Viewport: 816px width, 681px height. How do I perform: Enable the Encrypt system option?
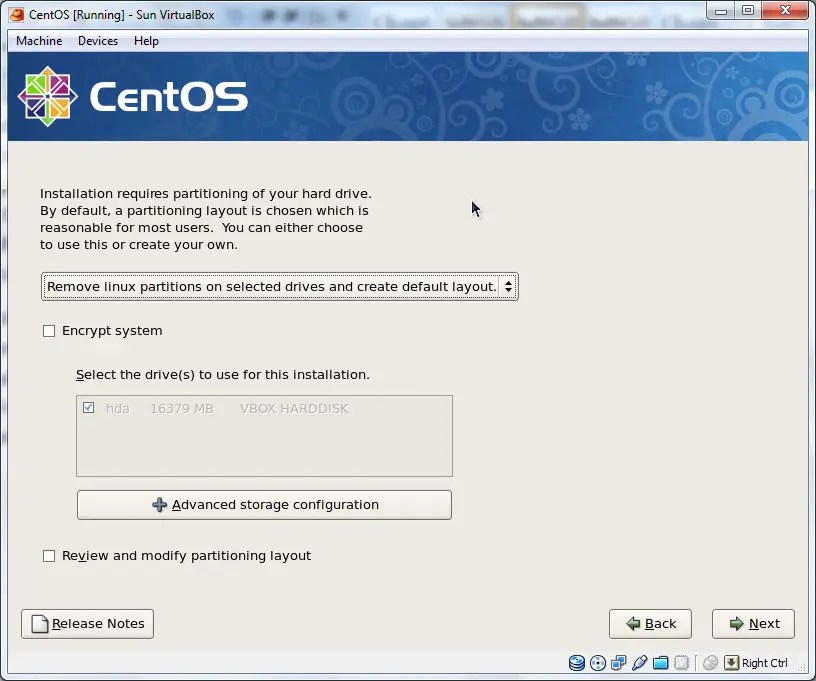(x=49, y=330)
